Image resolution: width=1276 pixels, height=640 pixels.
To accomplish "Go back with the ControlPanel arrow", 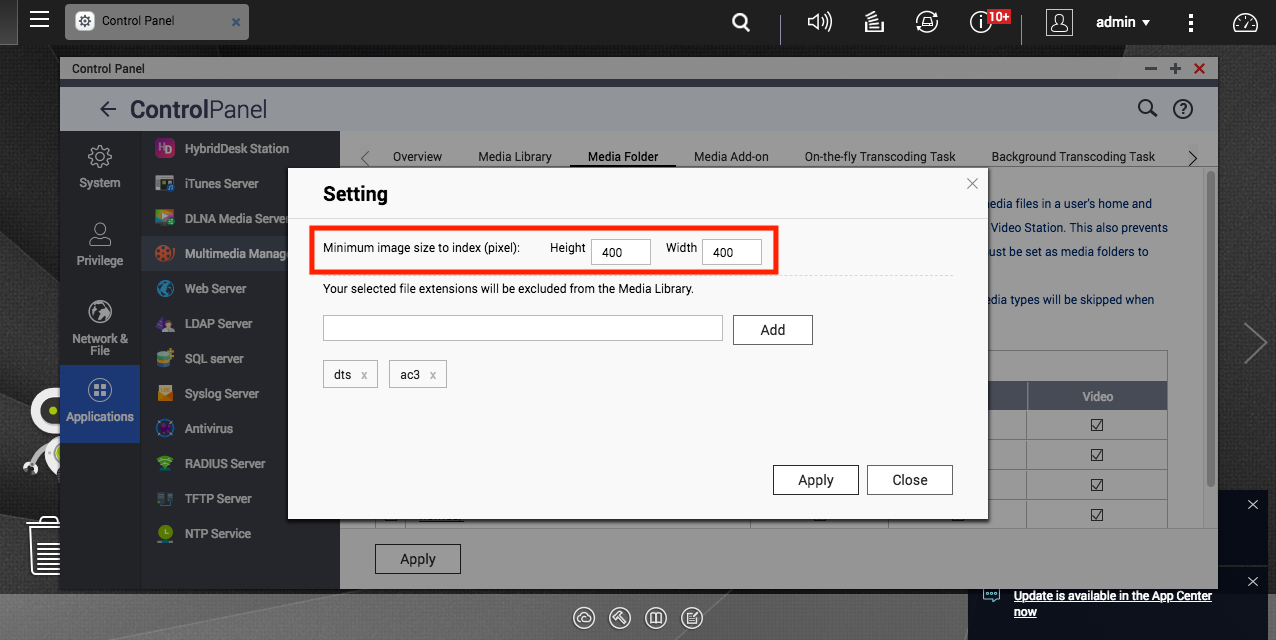I will click(107, 109).
